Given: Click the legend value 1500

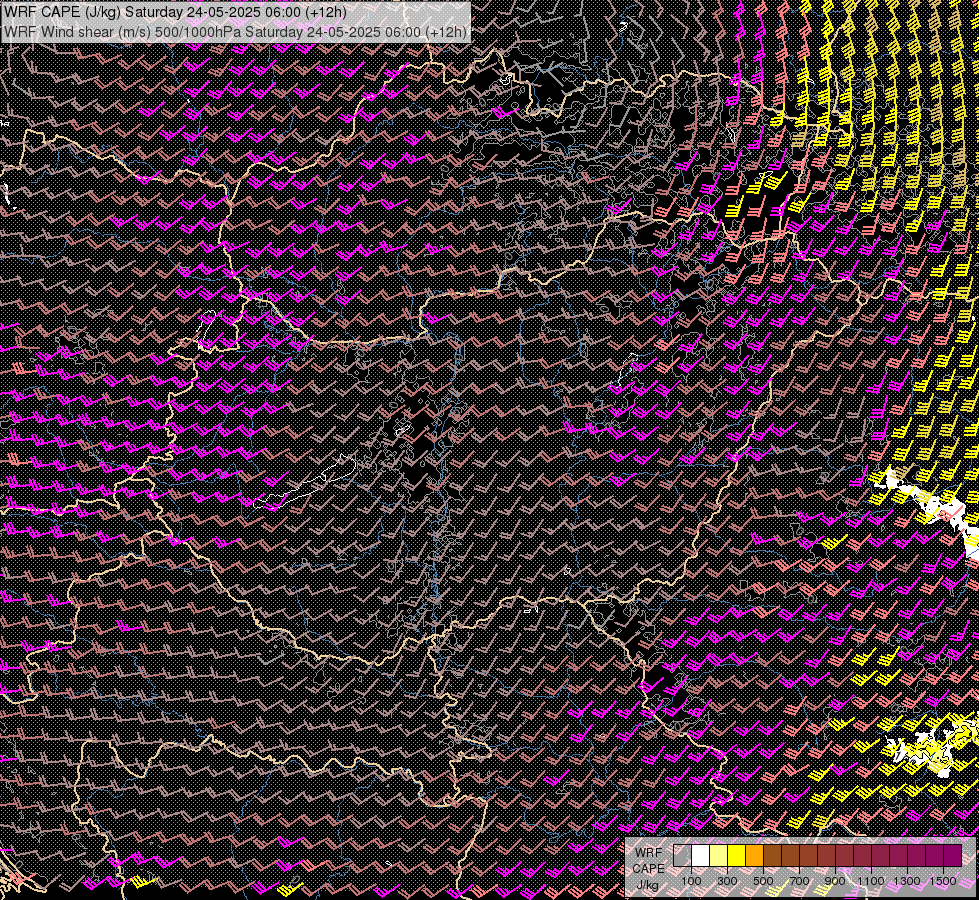Looking at the screenshot, I should [x=943, y=881].
